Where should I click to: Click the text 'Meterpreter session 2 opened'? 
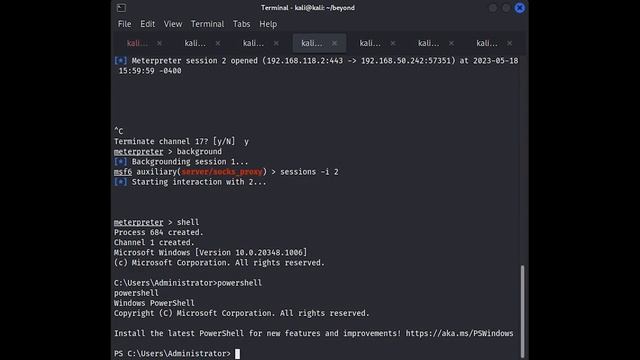194,61
